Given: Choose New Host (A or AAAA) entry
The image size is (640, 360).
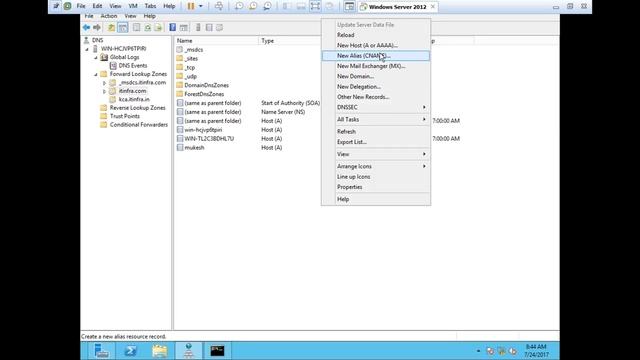Looking at the screenshot, I should [376, 45].
